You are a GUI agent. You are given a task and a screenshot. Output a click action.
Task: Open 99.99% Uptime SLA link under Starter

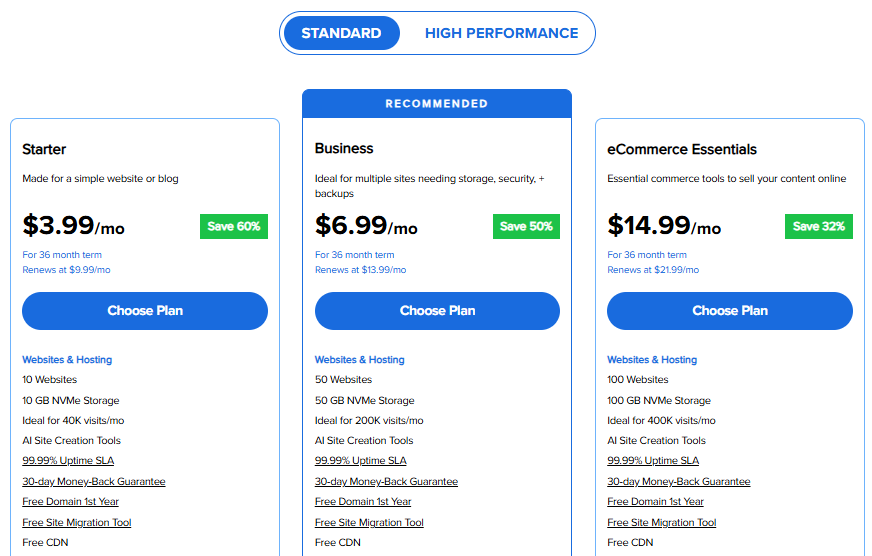coord(68,461)
